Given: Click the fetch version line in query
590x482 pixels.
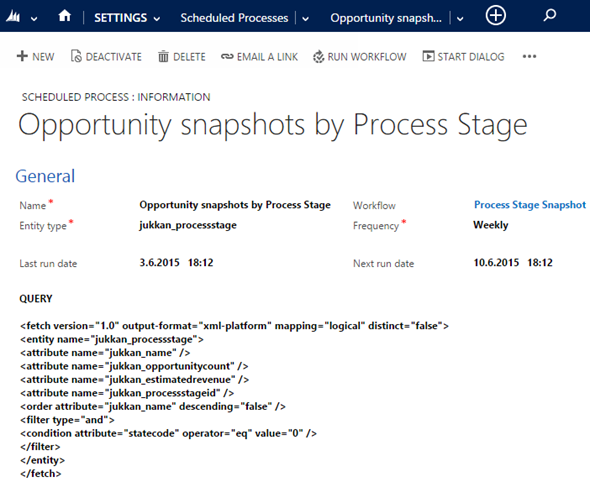Looking at the screenshot, I should (x=234, y=326).
